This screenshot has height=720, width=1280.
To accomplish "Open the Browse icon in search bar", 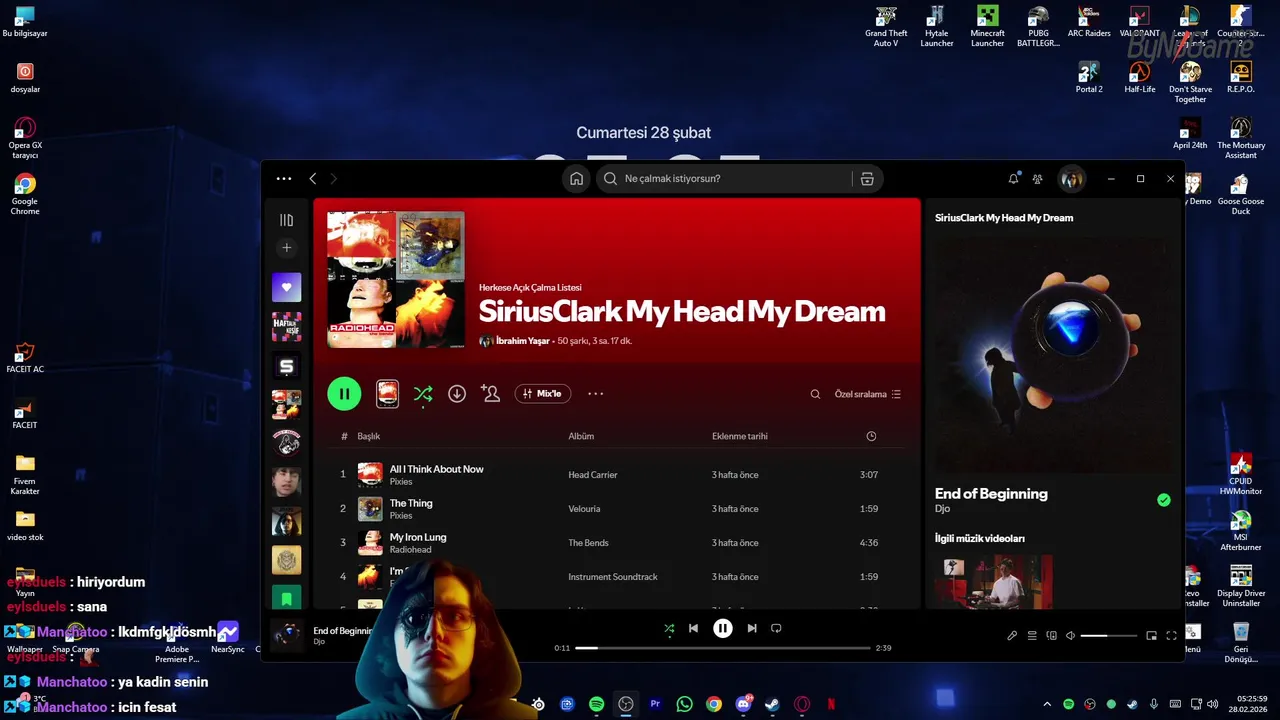I will click(x=867, y=179).
